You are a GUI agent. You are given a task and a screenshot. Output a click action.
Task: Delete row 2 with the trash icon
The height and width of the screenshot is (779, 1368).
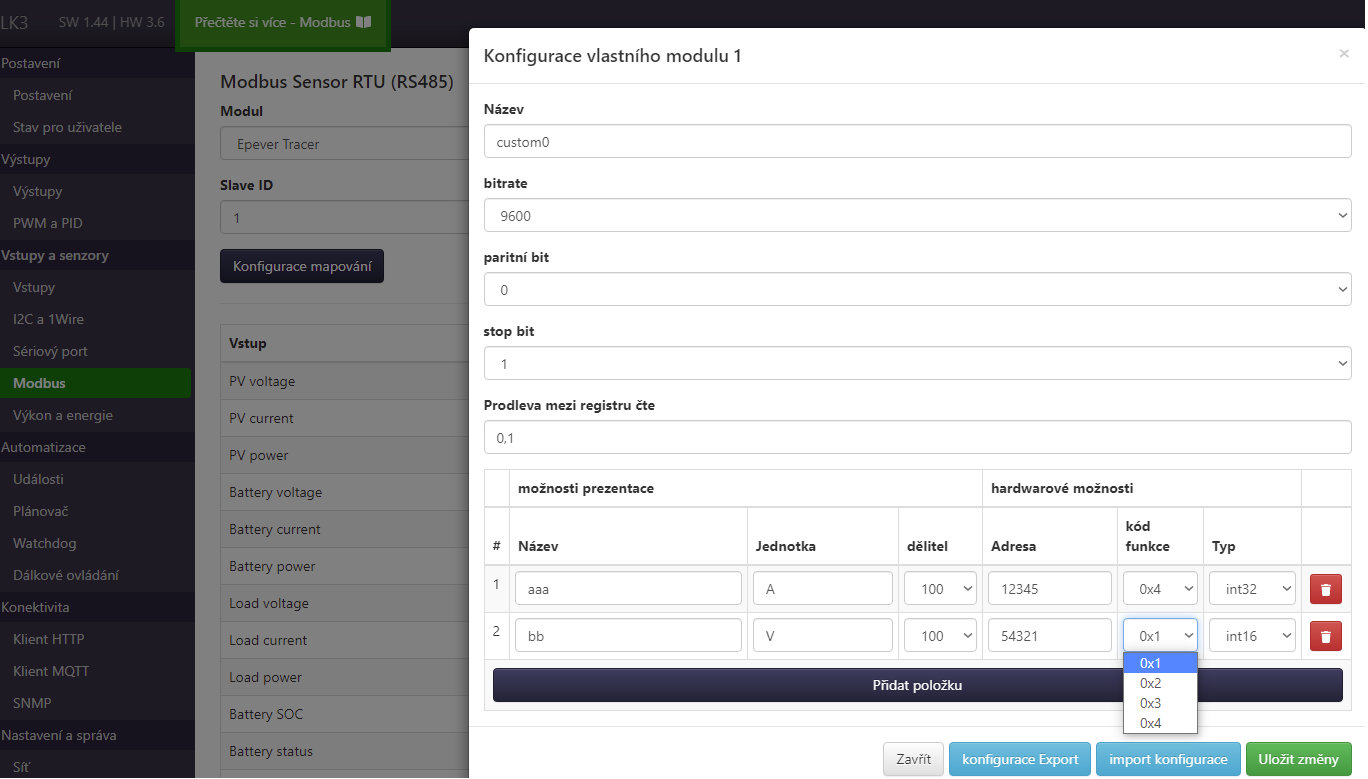pos(1325,635)
